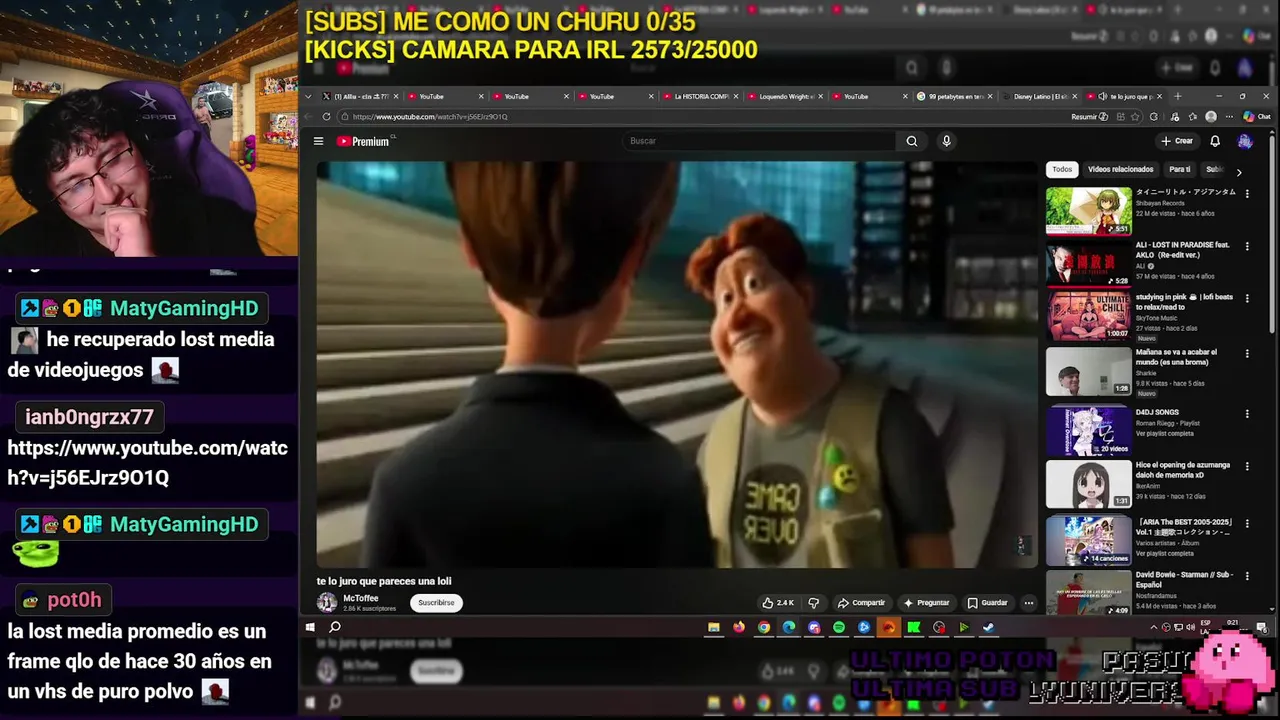Open Spotify from the taskbar
The height and width of the screenshot is (720, 1280).
coord(839,627)
